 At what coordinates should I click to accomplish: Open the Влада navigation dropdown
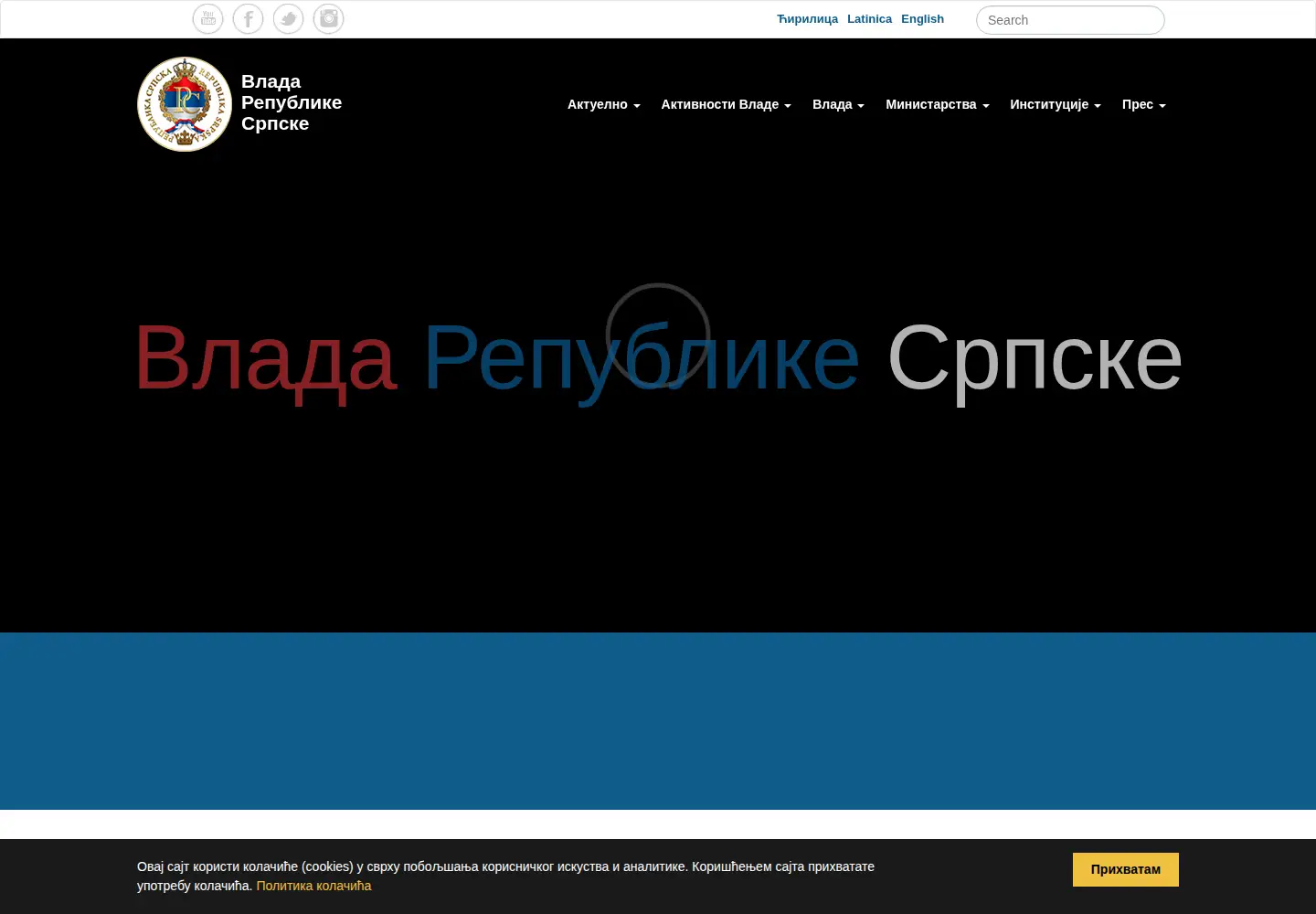(838, 104)
